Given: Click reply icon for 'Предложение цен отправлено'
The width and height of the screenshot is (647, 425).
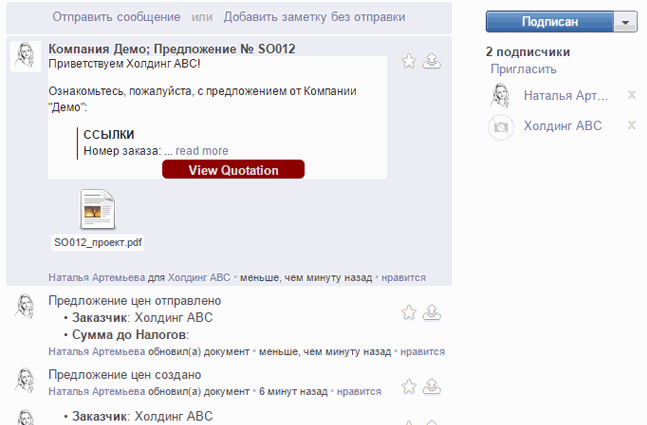Looking at the screenshot, I should (x=432, y=312).
